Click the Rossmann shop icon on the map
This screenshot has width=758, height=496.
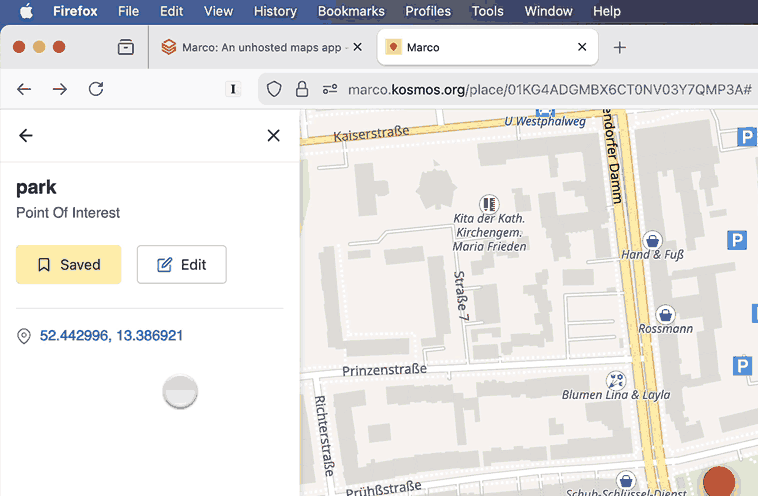tap(666, 314)
